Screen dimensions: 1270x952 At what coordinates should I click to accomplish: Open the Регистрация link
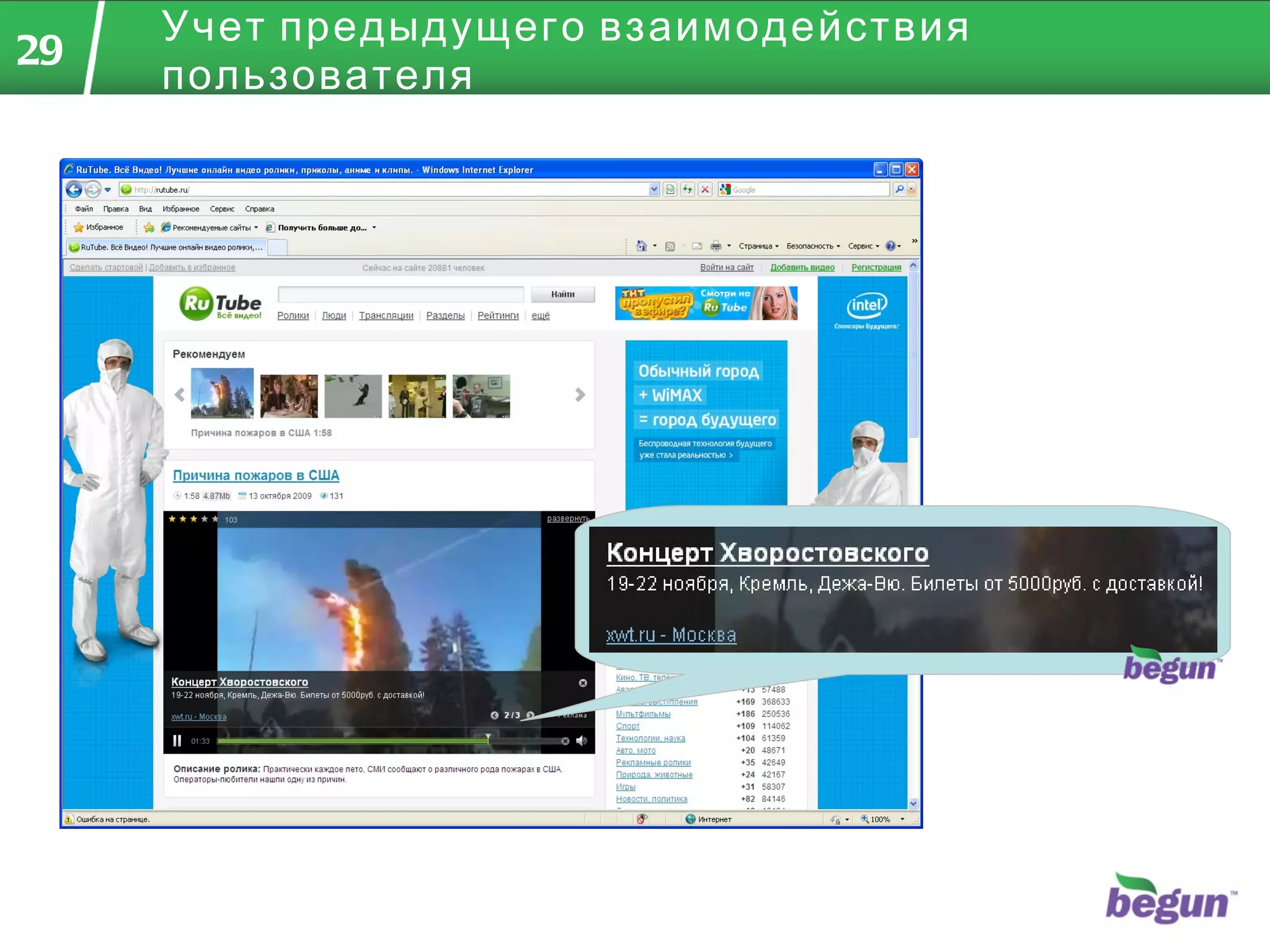tap(876, 267)
